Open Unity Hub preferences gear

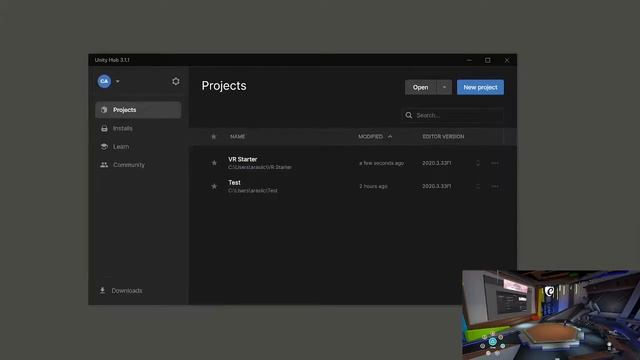176,81
